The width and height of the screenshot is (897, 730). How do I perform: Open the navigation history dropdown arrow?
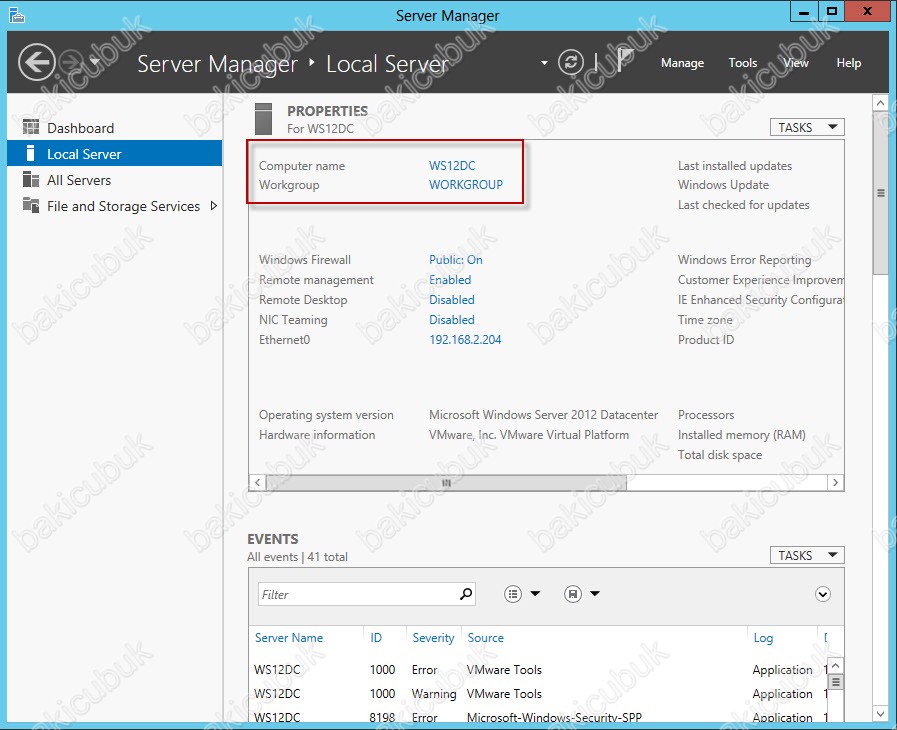[x=95, y=62]
